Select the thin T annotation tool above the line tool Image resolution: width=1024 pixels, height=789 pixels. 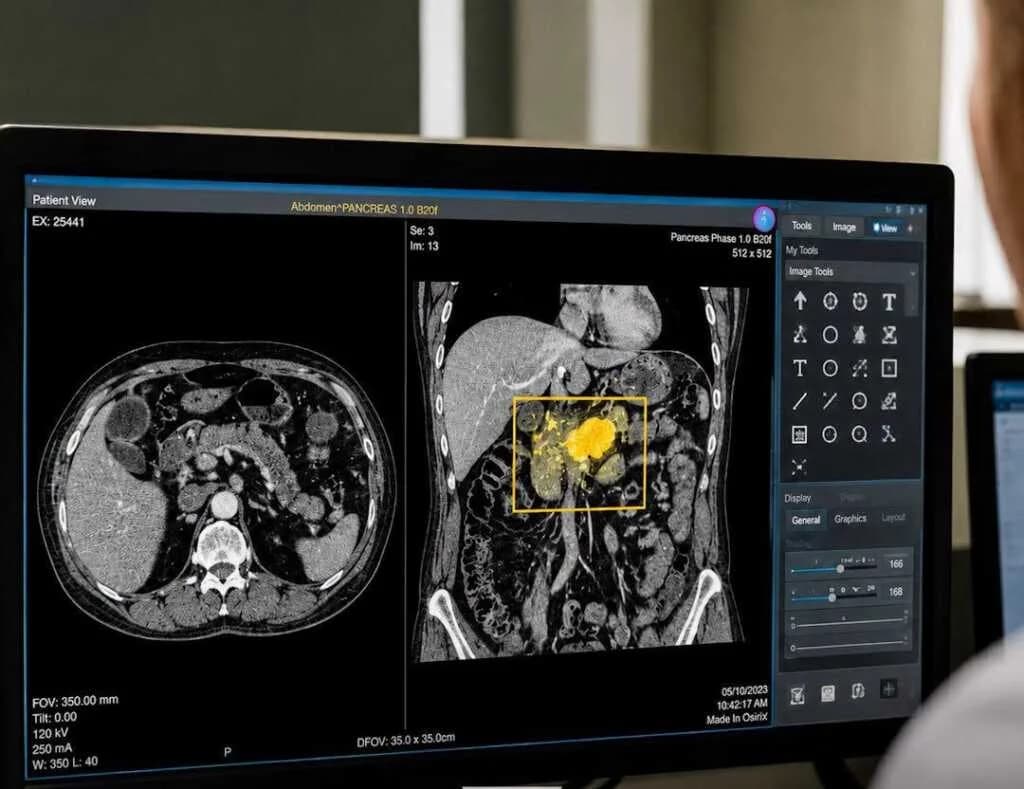pos(799,368)
